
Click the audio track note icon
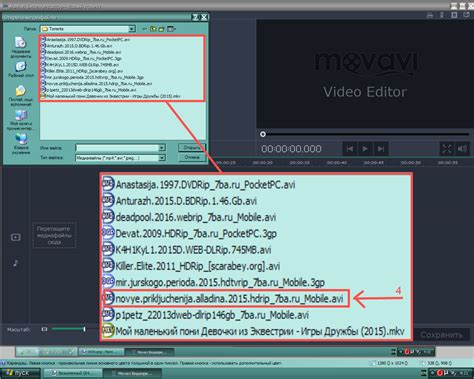point(16,263)
